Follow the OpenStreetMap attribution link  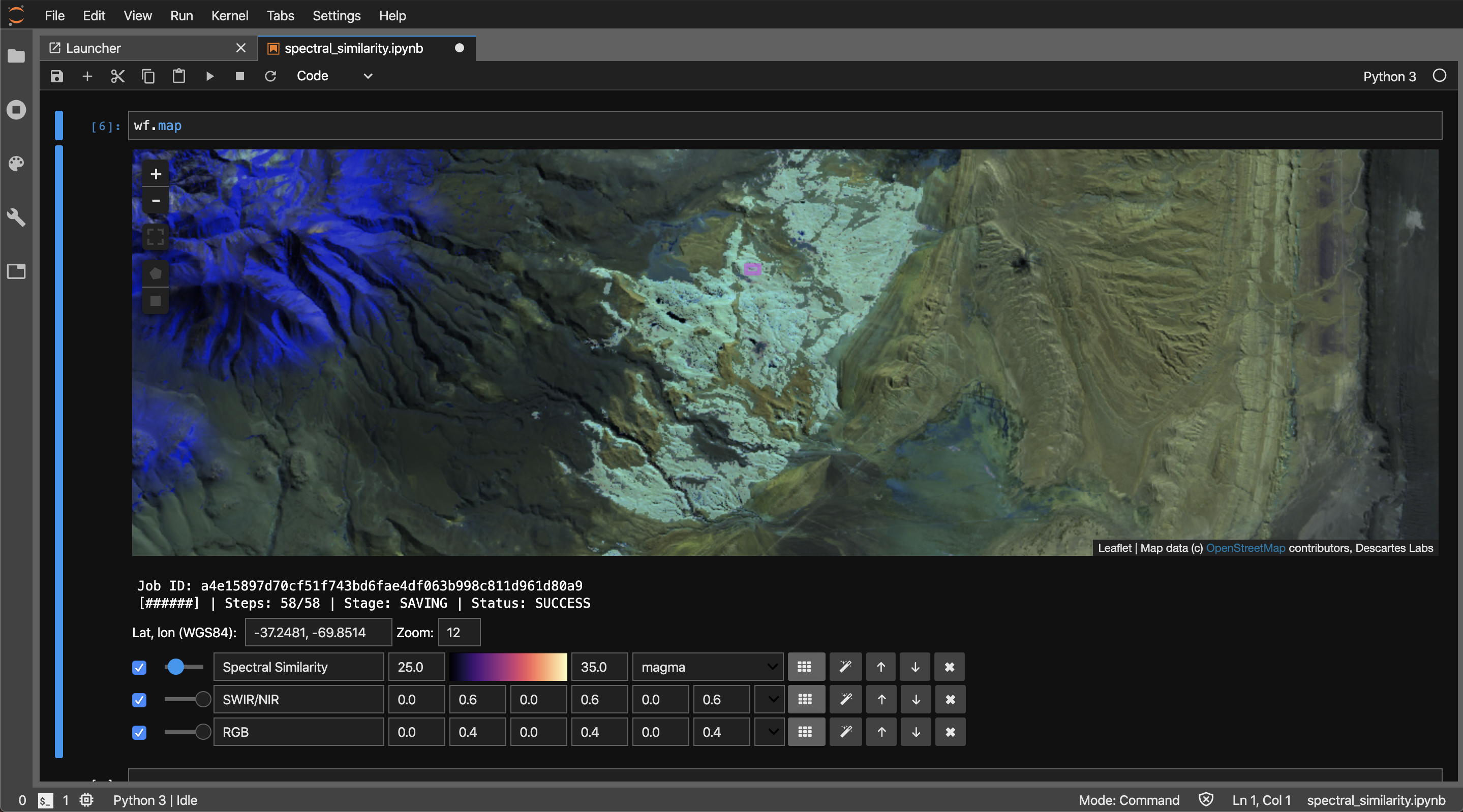(x=1245, y=548)
